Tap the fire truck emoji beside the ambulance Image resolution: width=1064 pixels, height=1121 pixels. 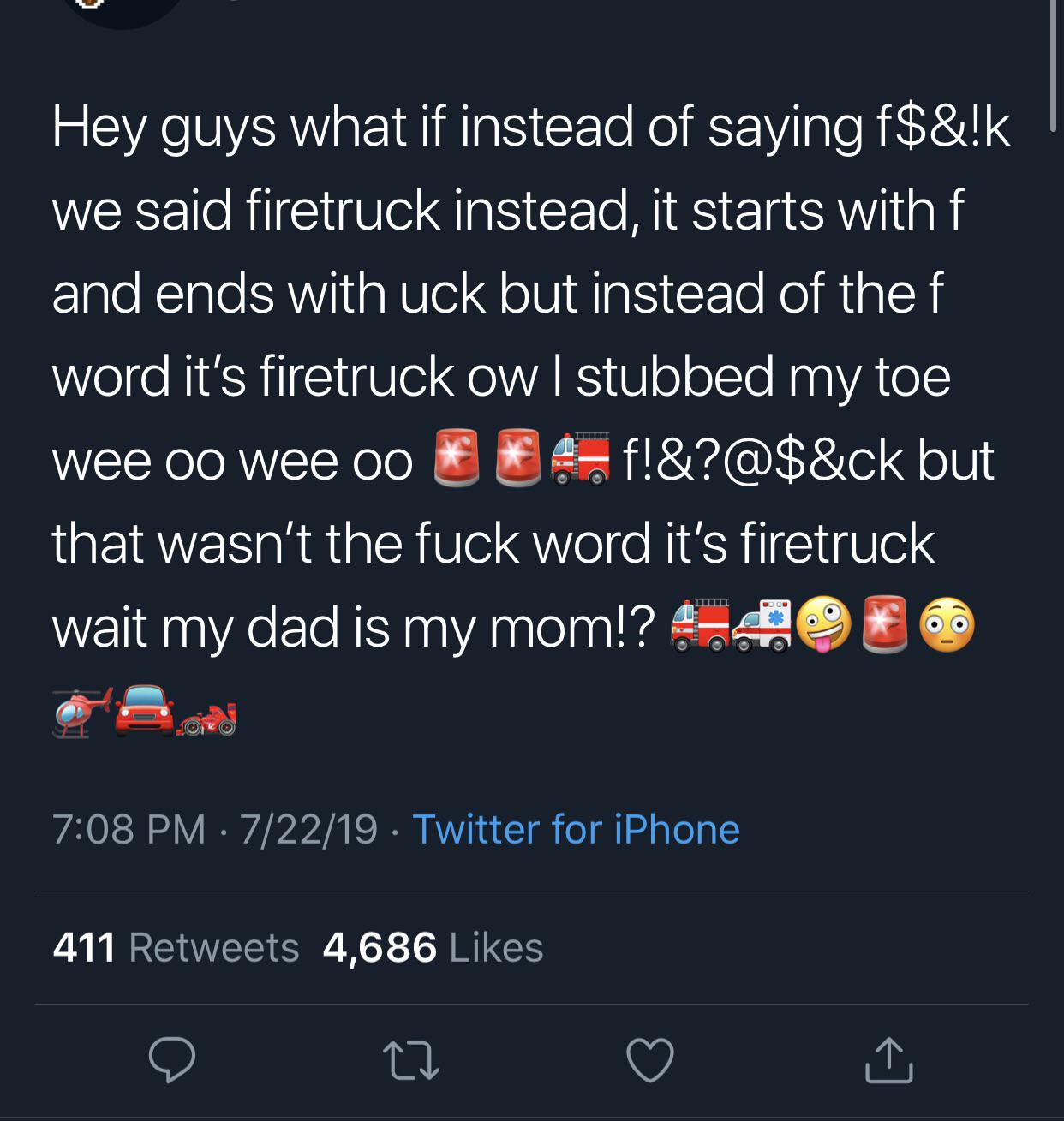pos(700,627)
